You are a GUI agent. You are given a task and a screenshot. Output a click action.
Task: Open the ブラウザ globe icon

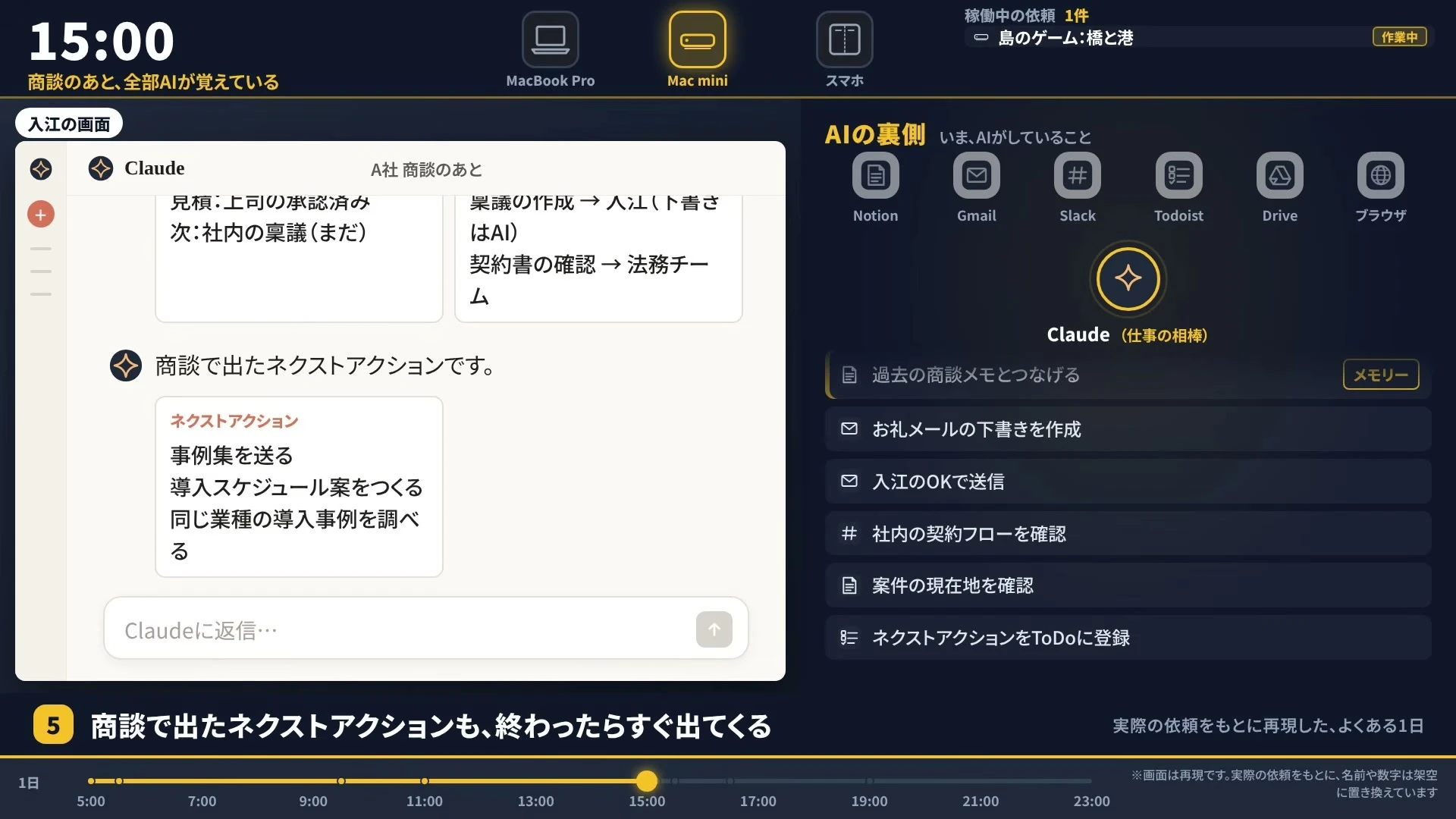[1380, 175]
